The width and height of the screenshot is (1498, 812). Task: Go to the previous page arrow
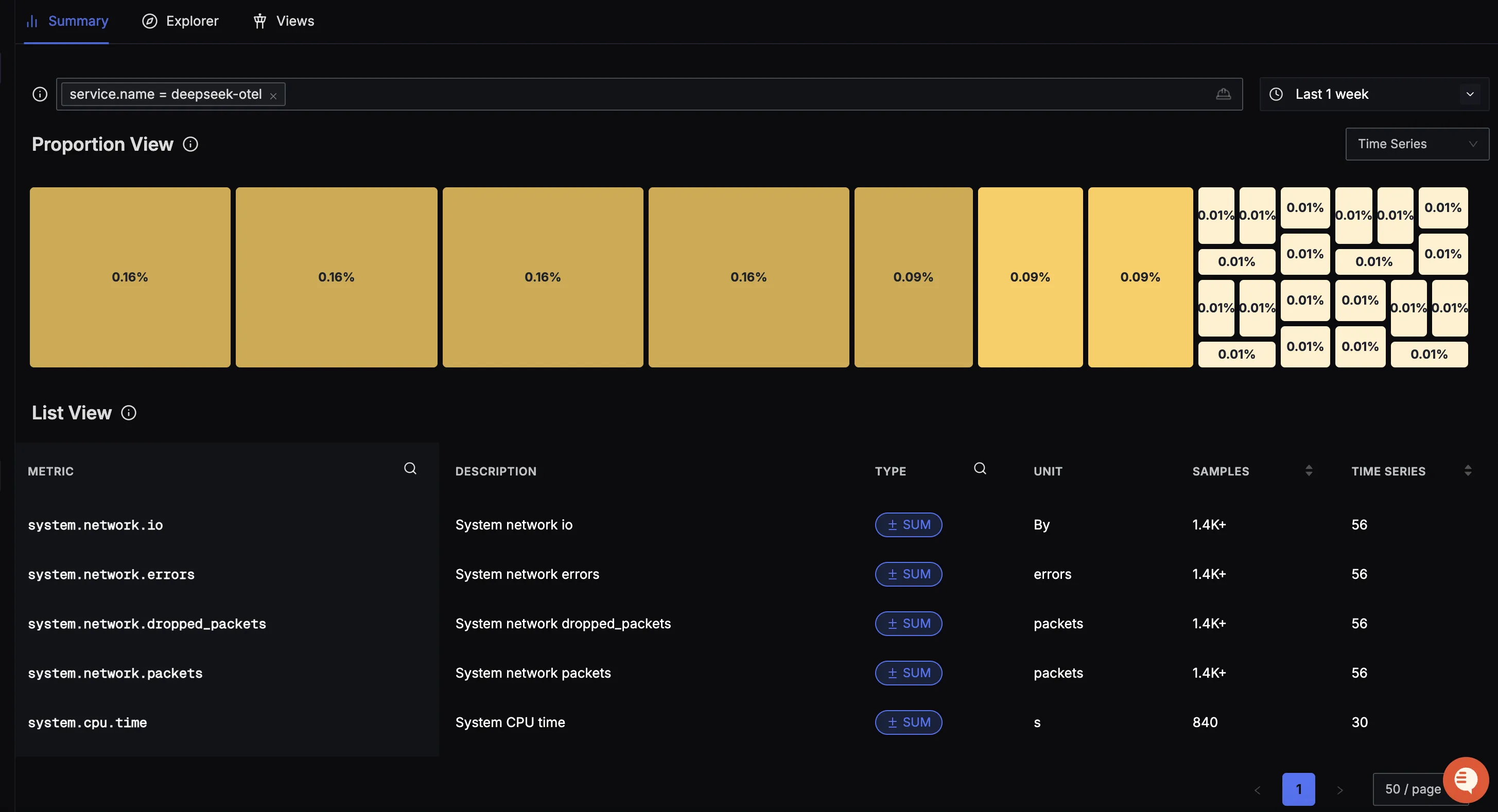(x=1257, y=790)
